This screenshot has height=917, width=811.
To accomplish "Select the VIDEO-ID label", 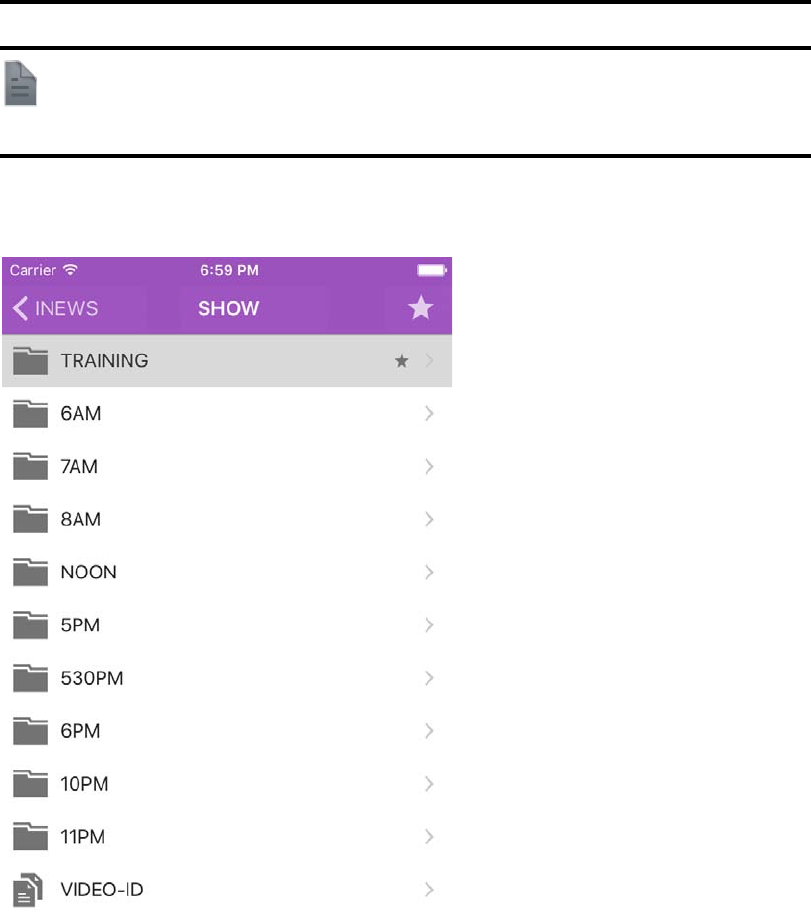I will [x=102, y=890].
